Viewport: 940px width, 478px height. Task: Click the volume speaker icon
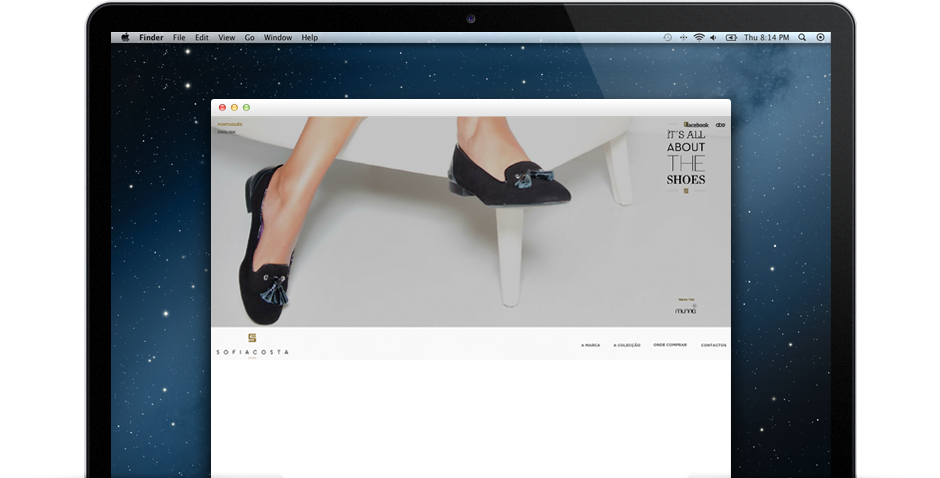[x=713, y=37]
